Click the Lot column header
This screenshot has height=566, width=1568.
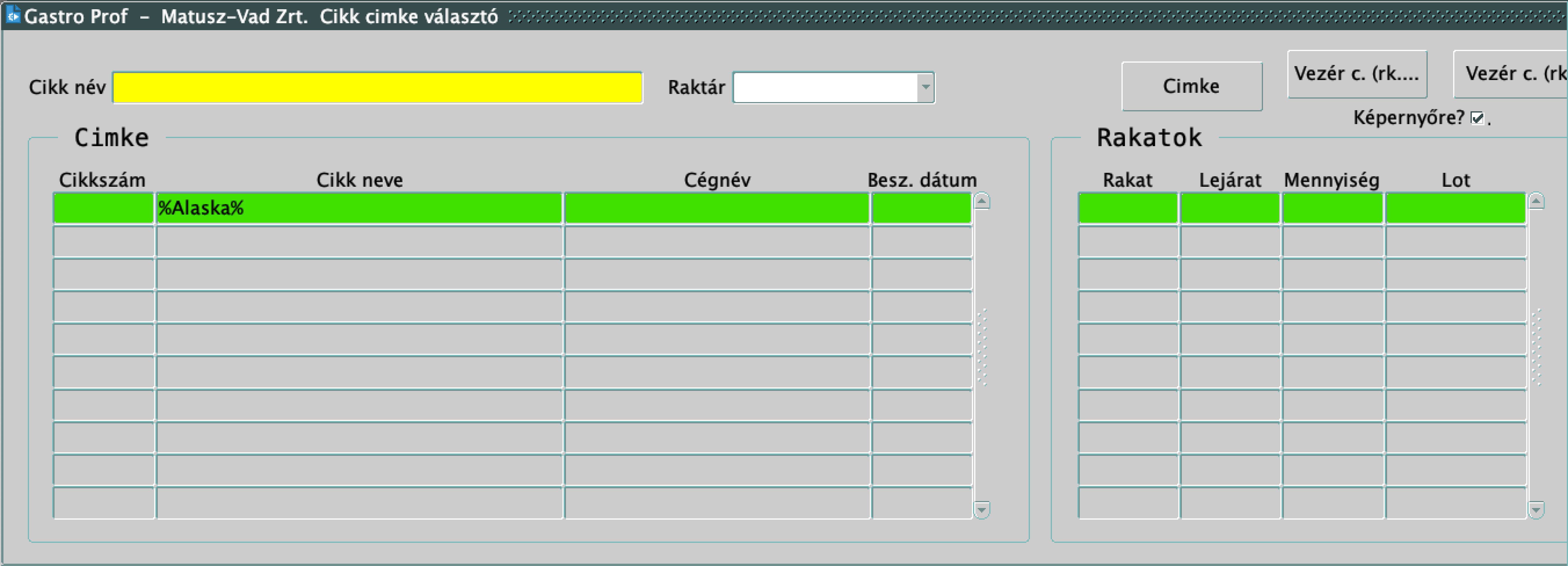[1456, 180]
